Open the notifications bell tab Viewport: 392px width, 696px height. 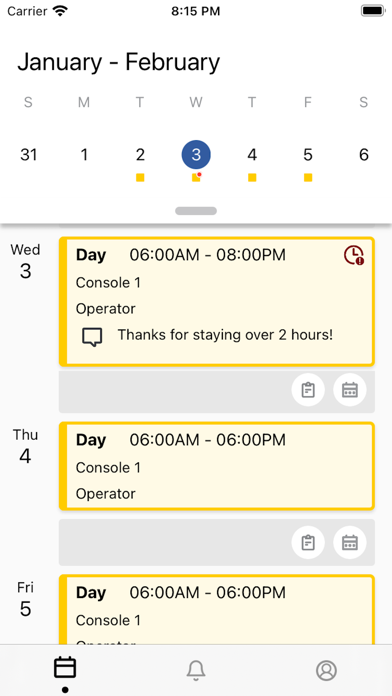pyautogui.click(x=196, y=670)
